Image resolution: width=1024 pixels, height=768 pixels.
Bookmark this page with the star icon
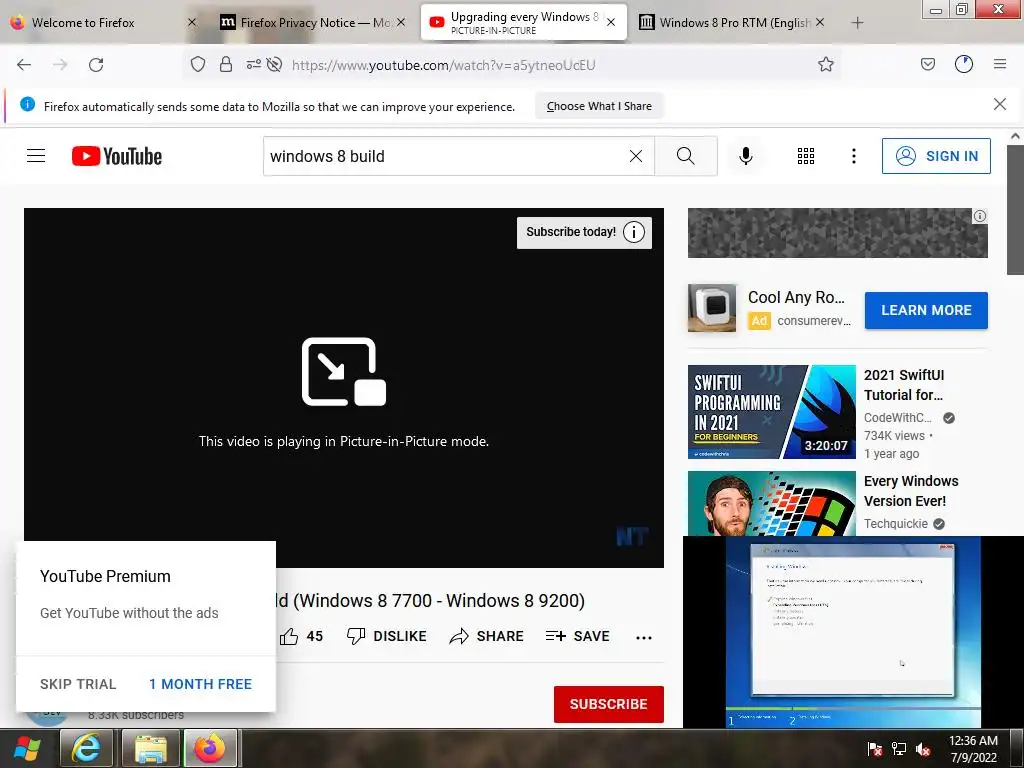tap(825, 64)
